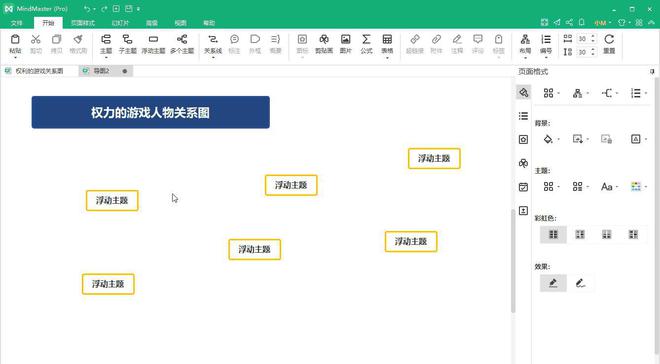This screenshot has width=660, height=364.
Task: Select the second rainbow color mode
Action: coord(580,234)
